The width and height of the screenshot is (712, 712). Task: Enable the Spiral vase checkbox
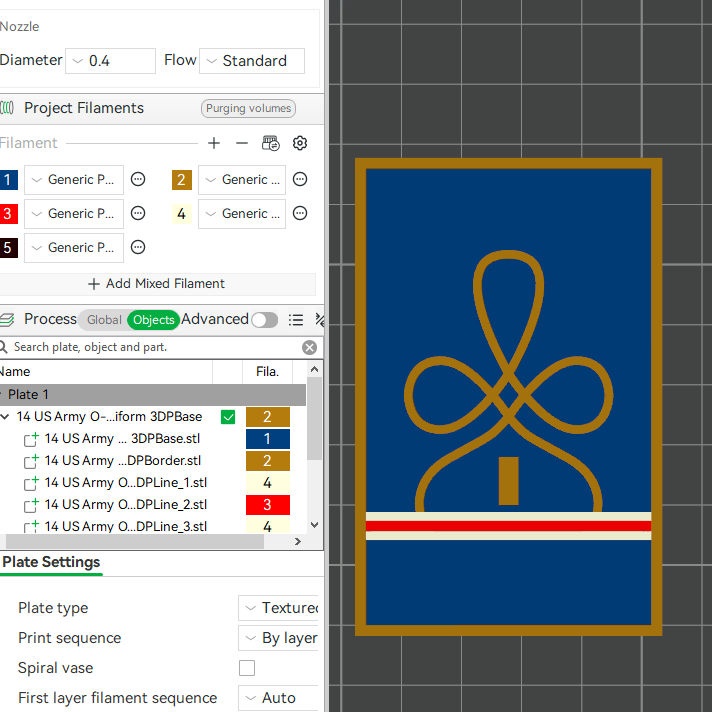point(247,668)
